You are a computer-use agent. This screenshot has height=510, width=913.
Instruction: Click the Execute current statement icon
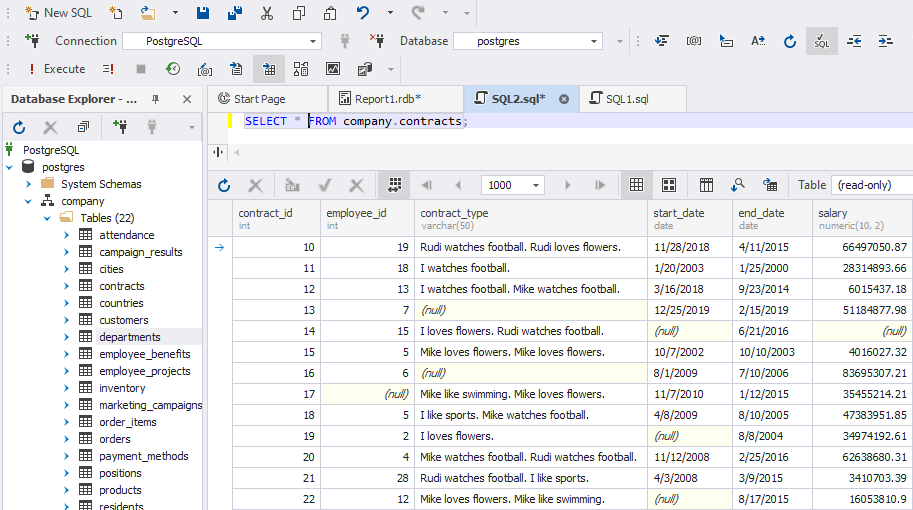pos(108,69)
